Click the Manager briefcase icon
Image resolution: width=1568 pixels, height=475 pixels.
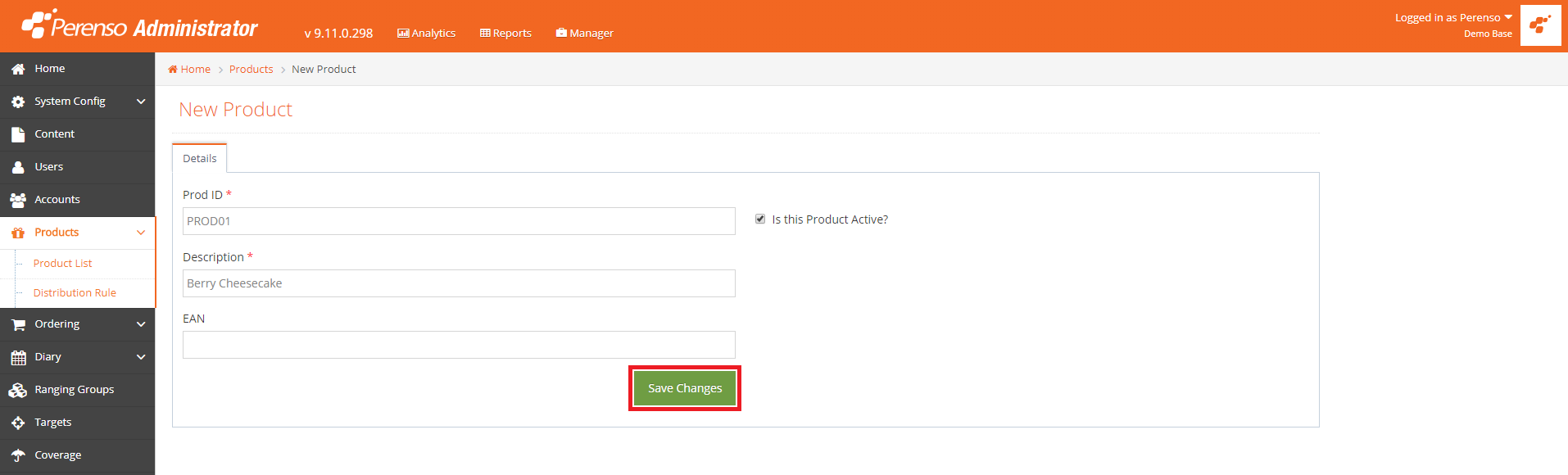561,33
